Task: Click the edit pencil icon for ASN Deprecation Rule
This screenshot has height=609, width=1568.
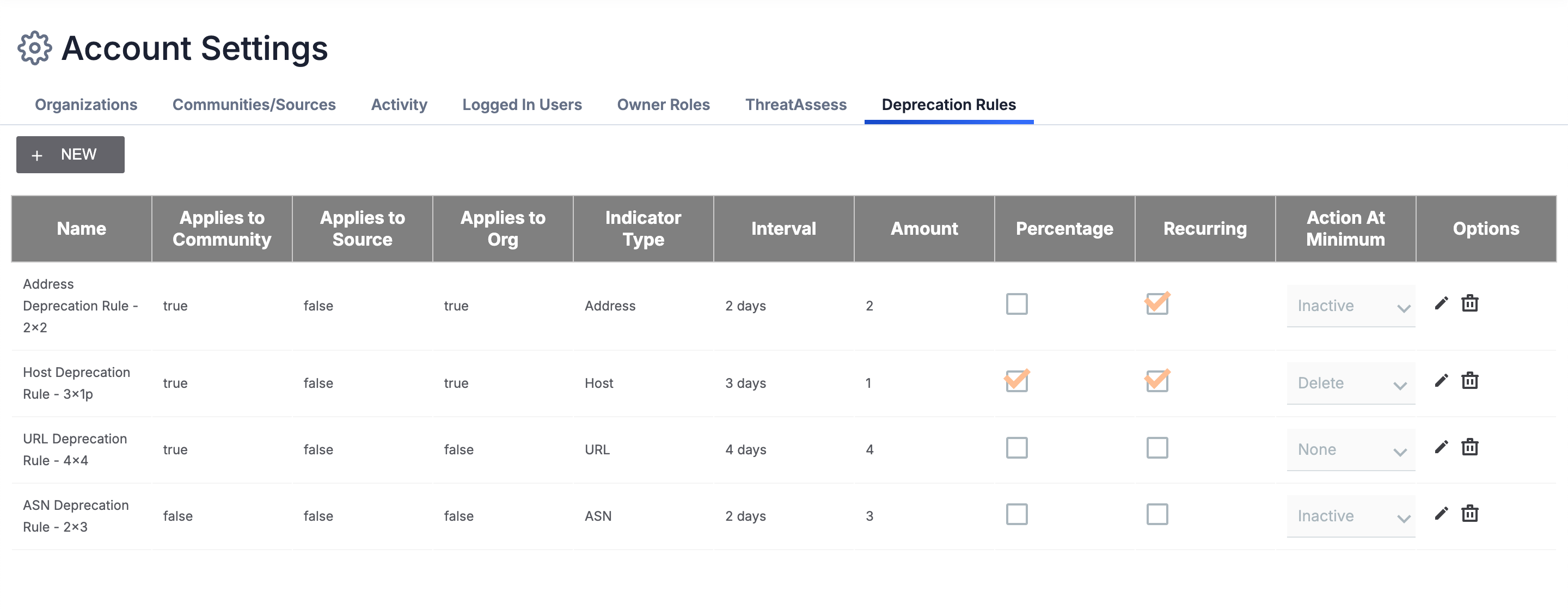Action: pyautogui.click(x=1441, y=514)
